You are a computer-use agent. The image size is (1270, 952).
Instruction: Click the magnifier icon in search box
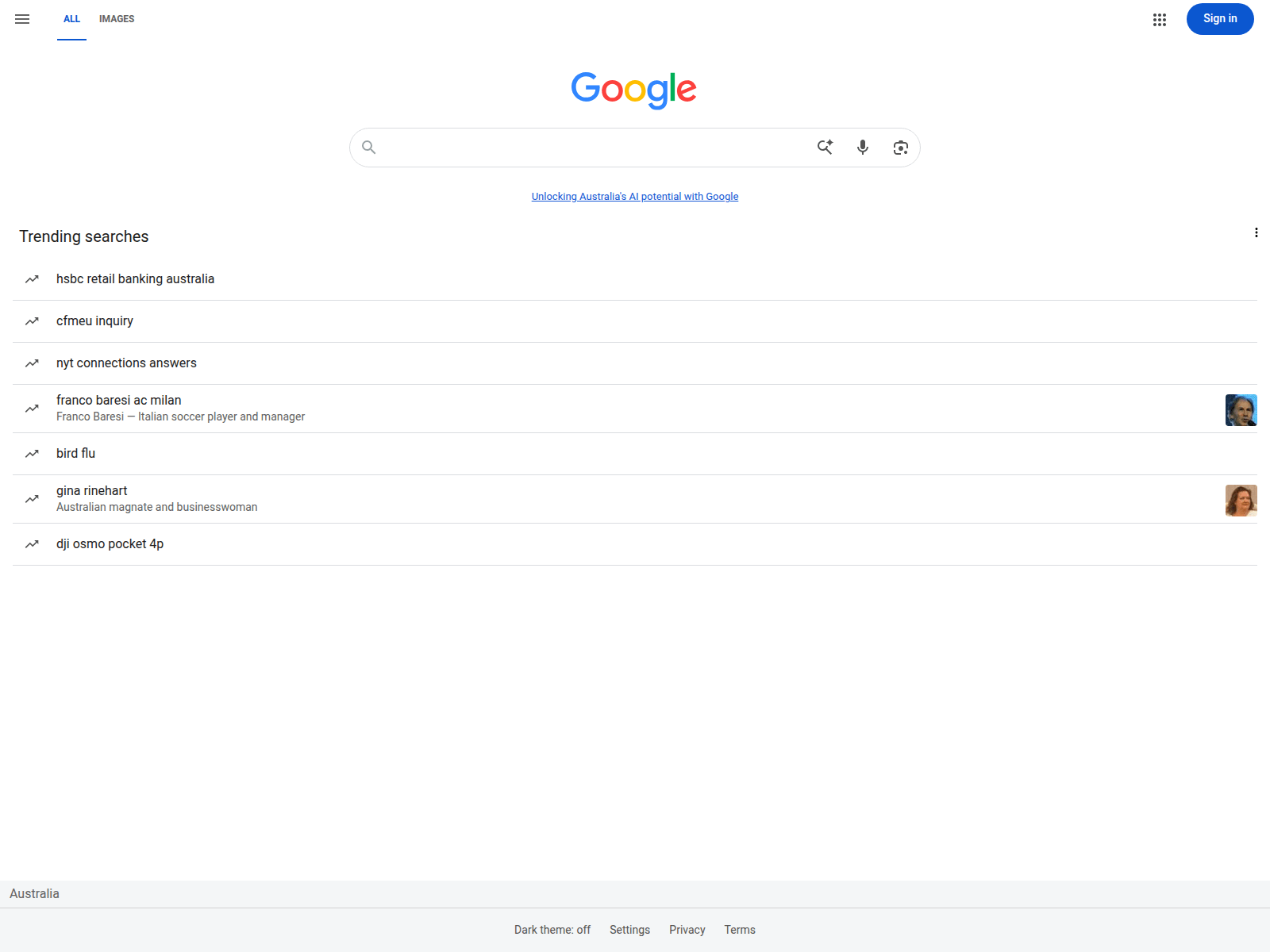[369, 148]
